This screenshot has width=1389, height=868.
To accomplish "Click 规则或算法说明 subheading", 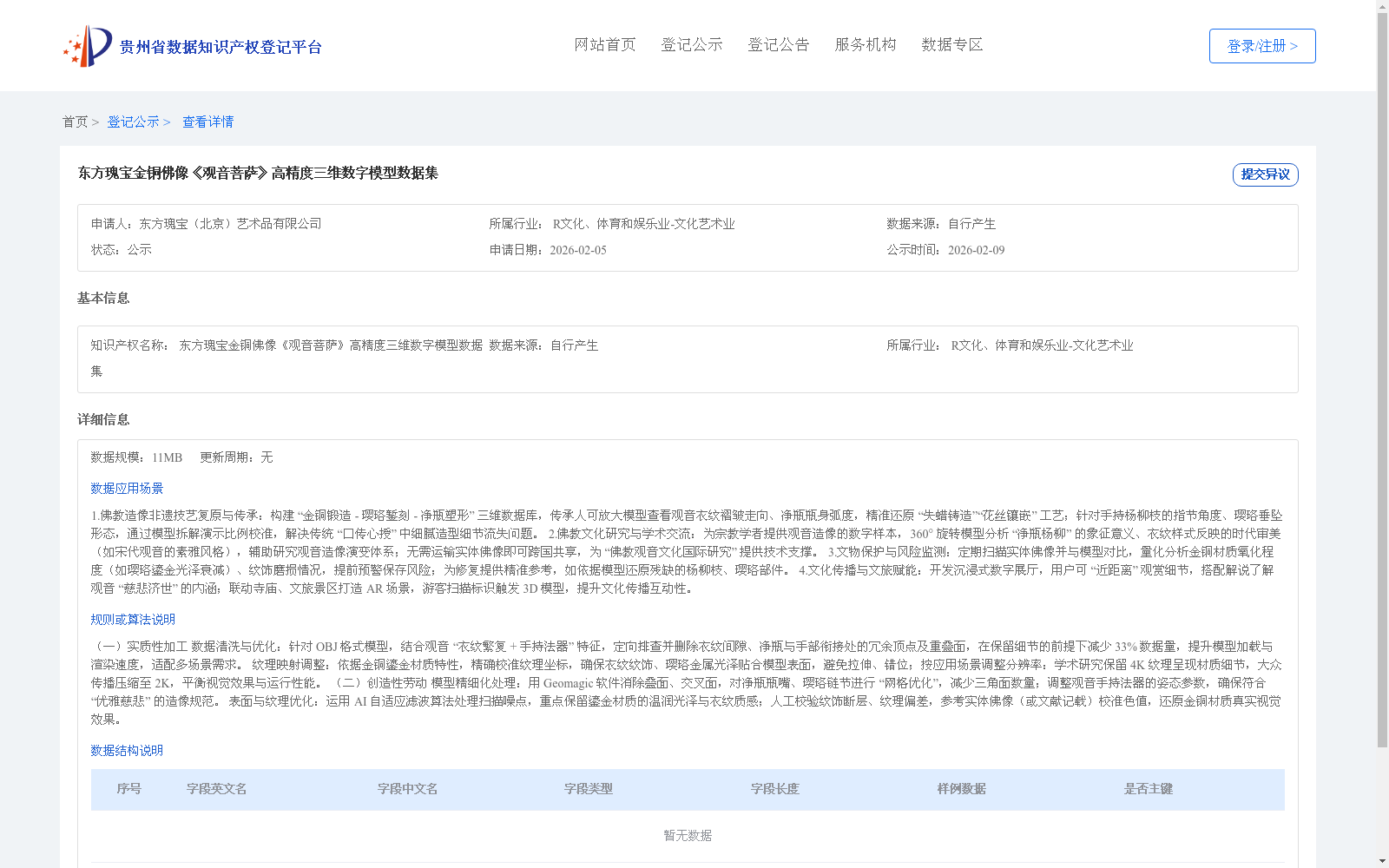I will 133,620.
